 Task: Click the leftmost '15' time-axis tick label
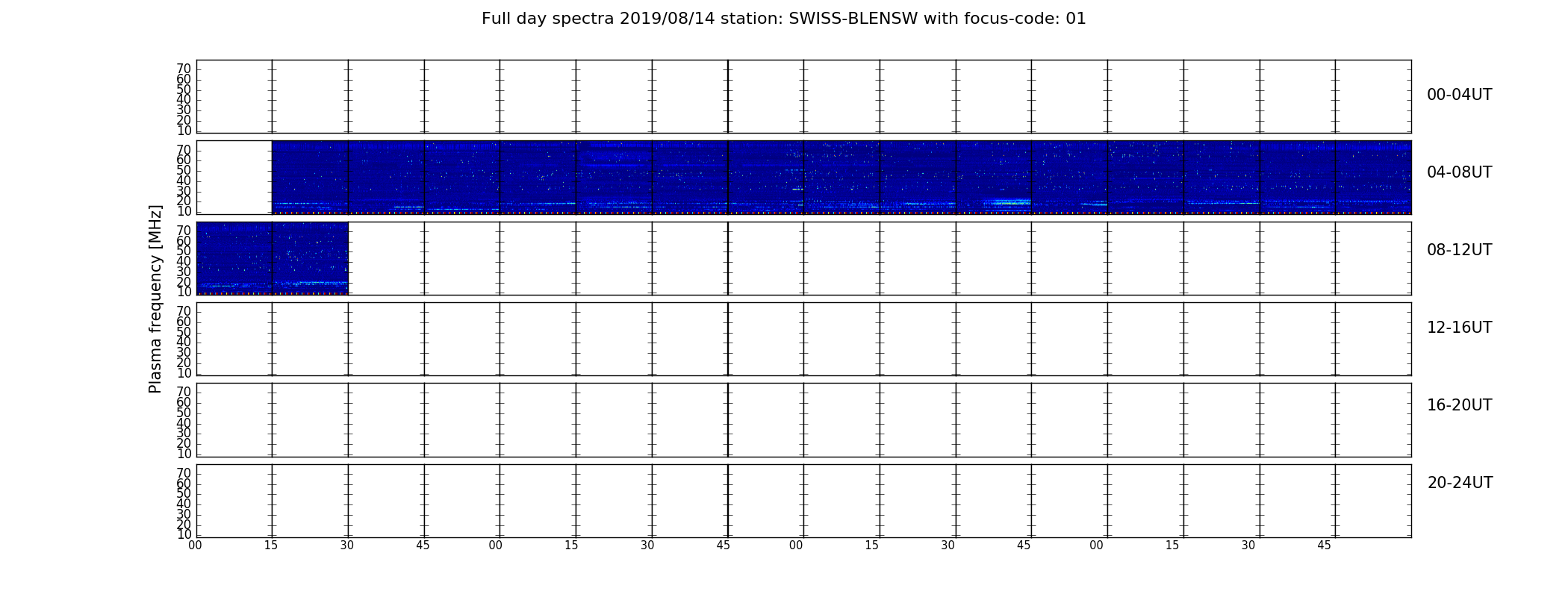271,546
